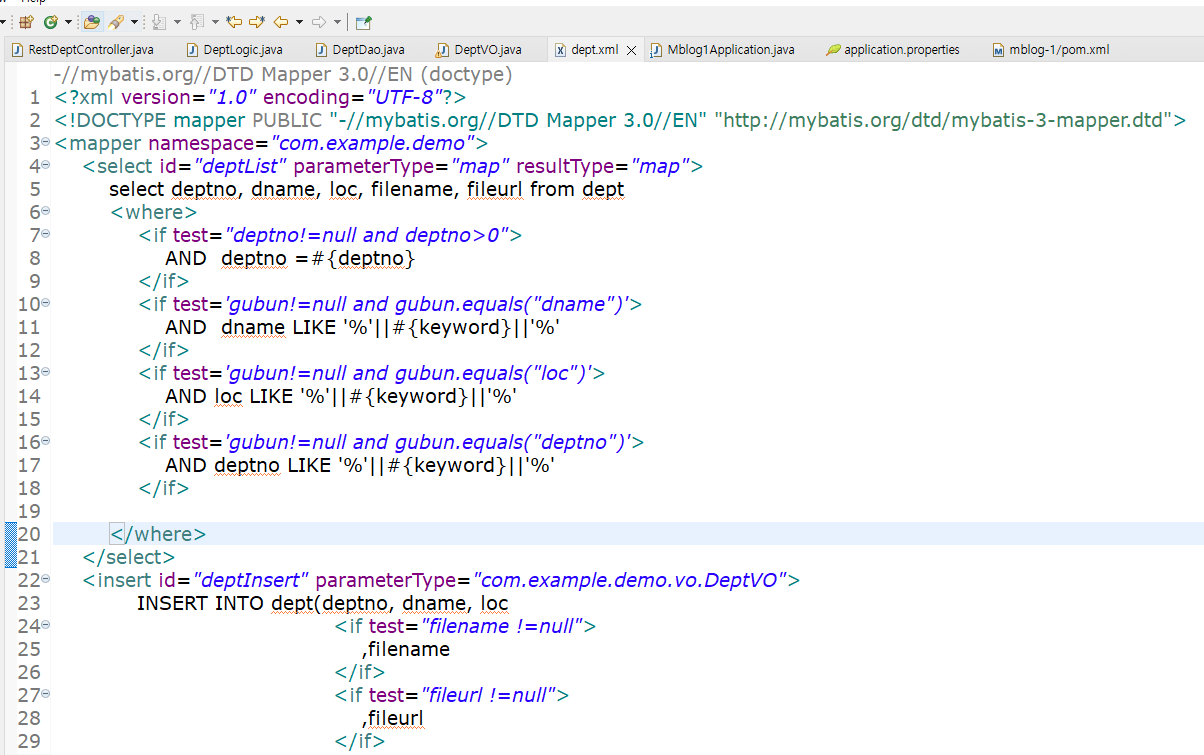Click the Next Edit Location icon
1204x755 pixels.
tap(258, 22)
